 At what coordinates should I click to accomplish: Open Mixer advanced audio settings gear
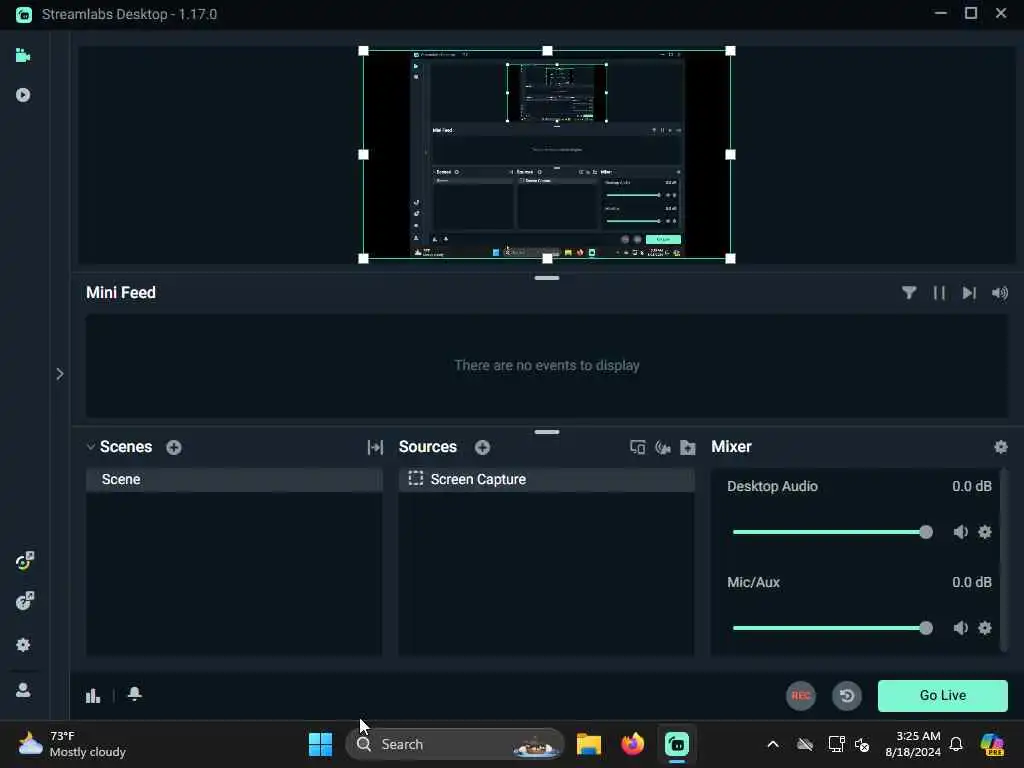pyautogui.click(x=1000, y=447)
